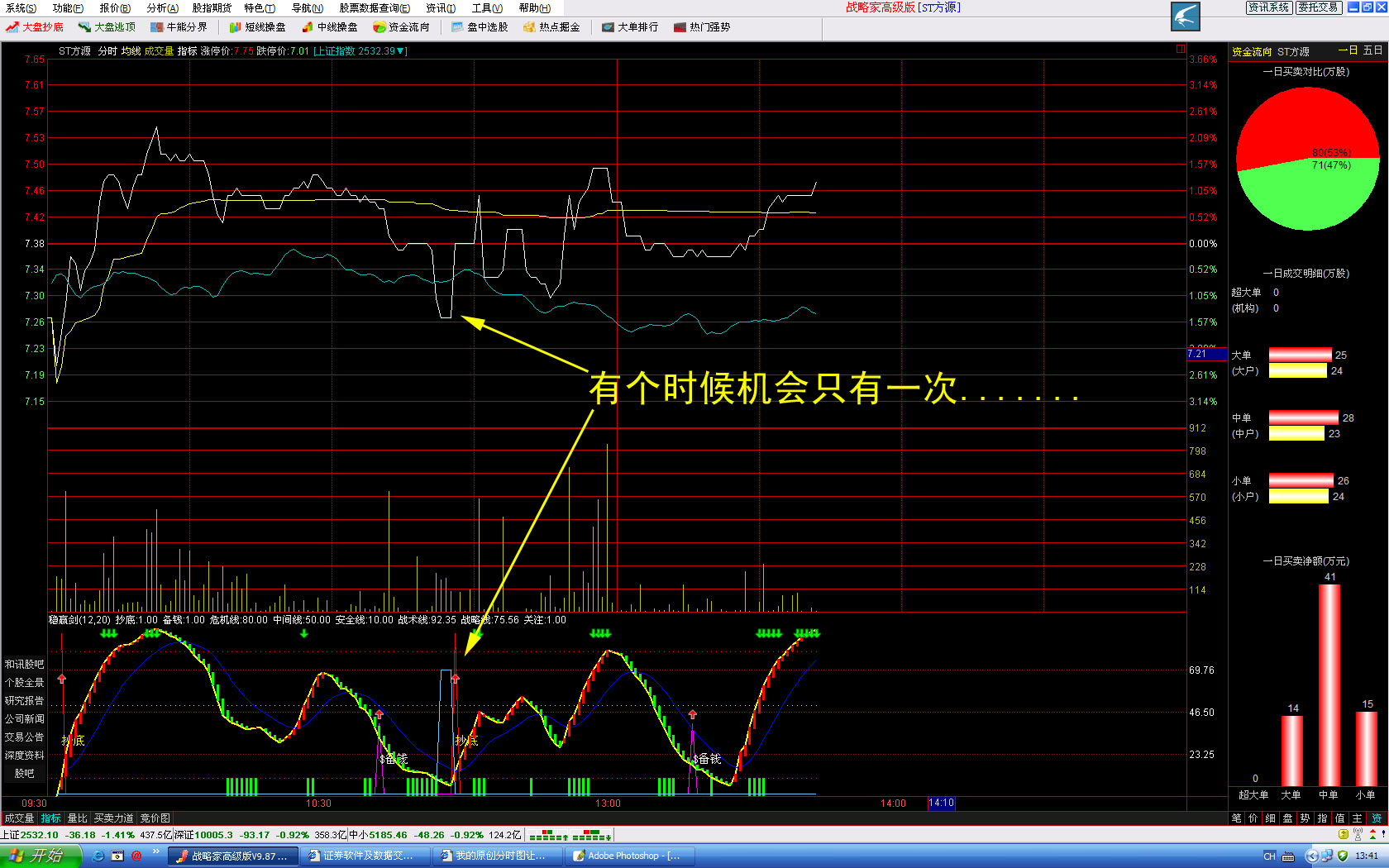Expand hidden system tray icons

(x=1311, y=856)
